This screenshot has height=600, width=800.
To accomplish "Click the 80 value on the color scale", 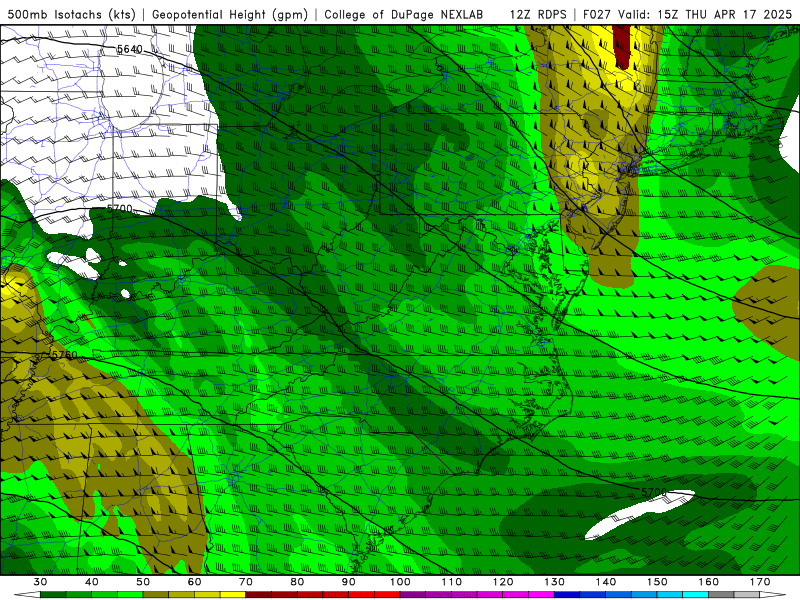I will click(x=297, y=582).
